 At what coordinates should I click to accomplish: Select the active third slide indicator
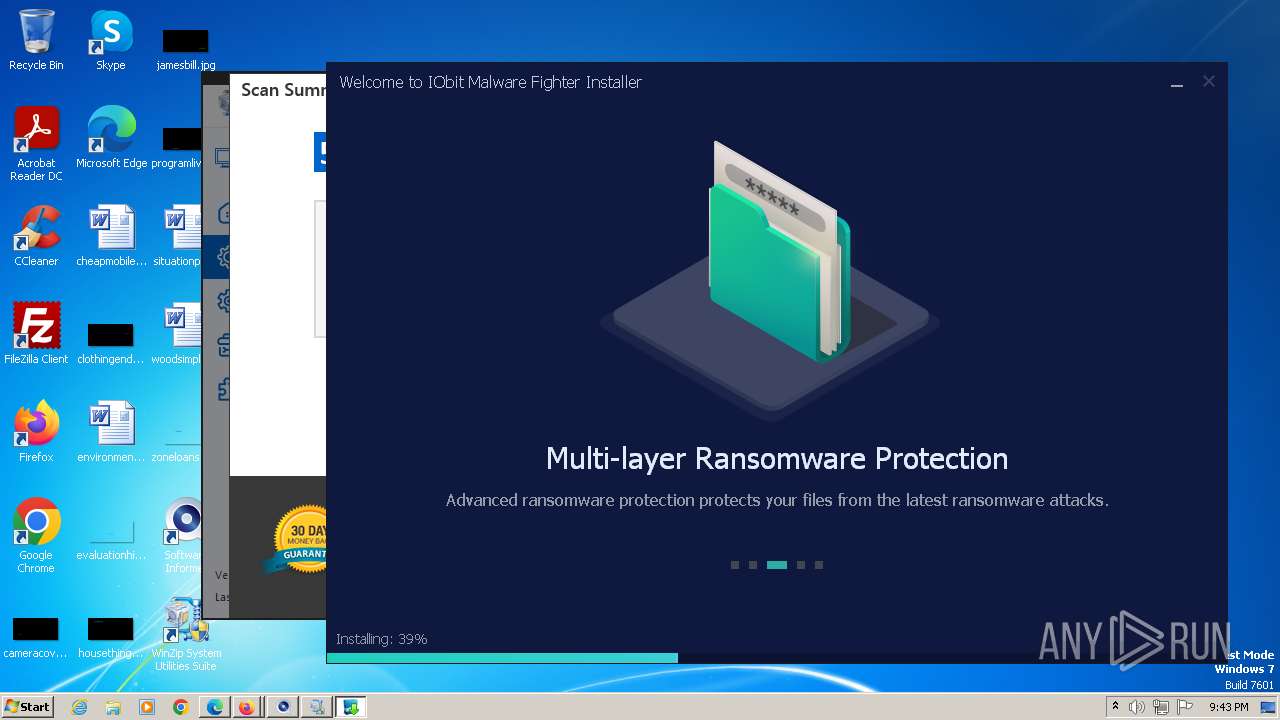777,565
